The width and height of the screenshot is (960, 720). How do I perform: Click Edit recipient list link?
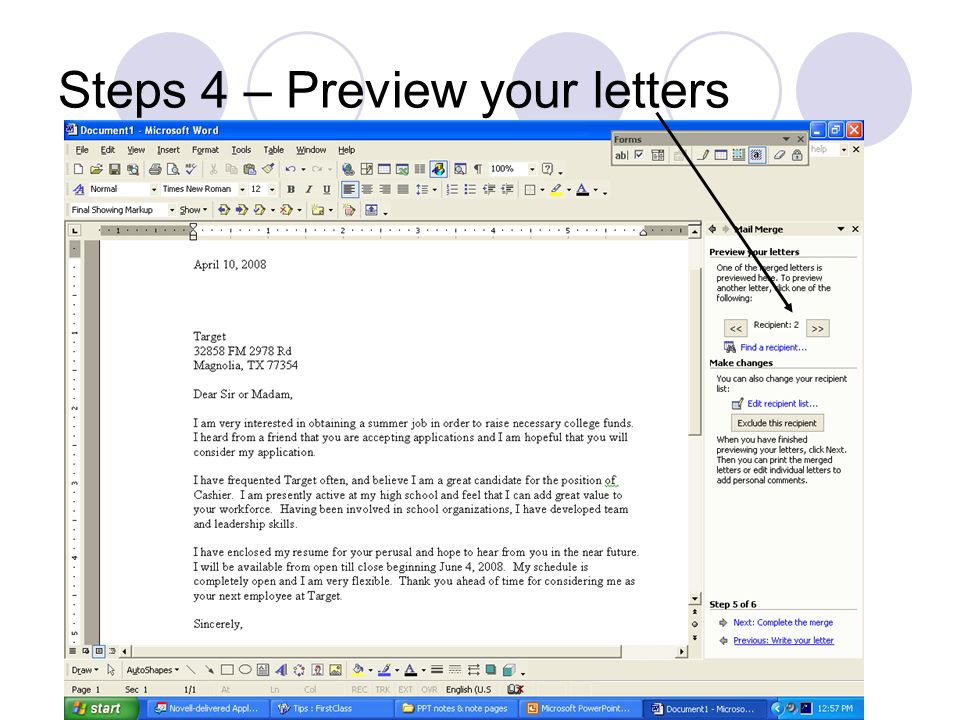(782, 403)
